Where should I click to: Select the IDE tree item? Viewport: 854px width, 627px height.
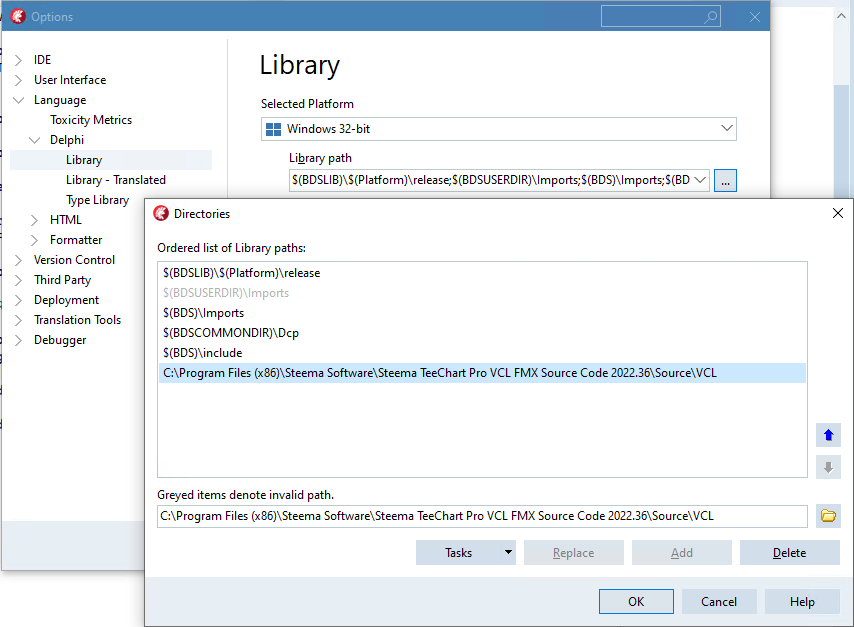(x=42, y=60)
